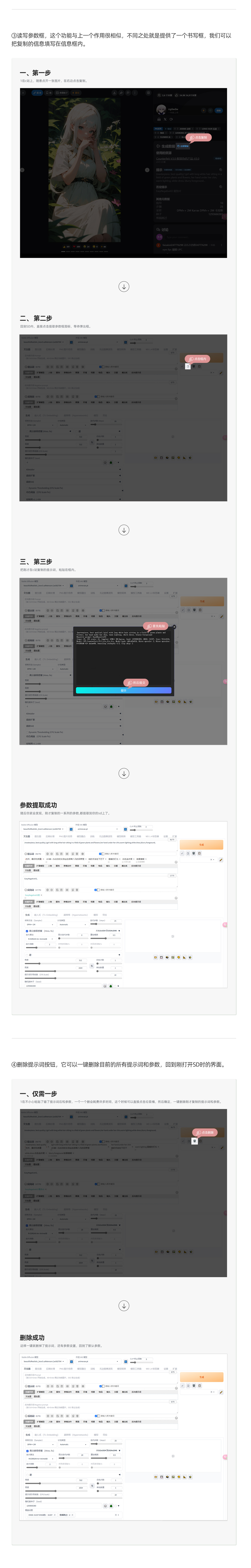Click the trash icon under 生成 in 参数提取成功 screenshot
The image size is (251, 1568).
[194, 853]
